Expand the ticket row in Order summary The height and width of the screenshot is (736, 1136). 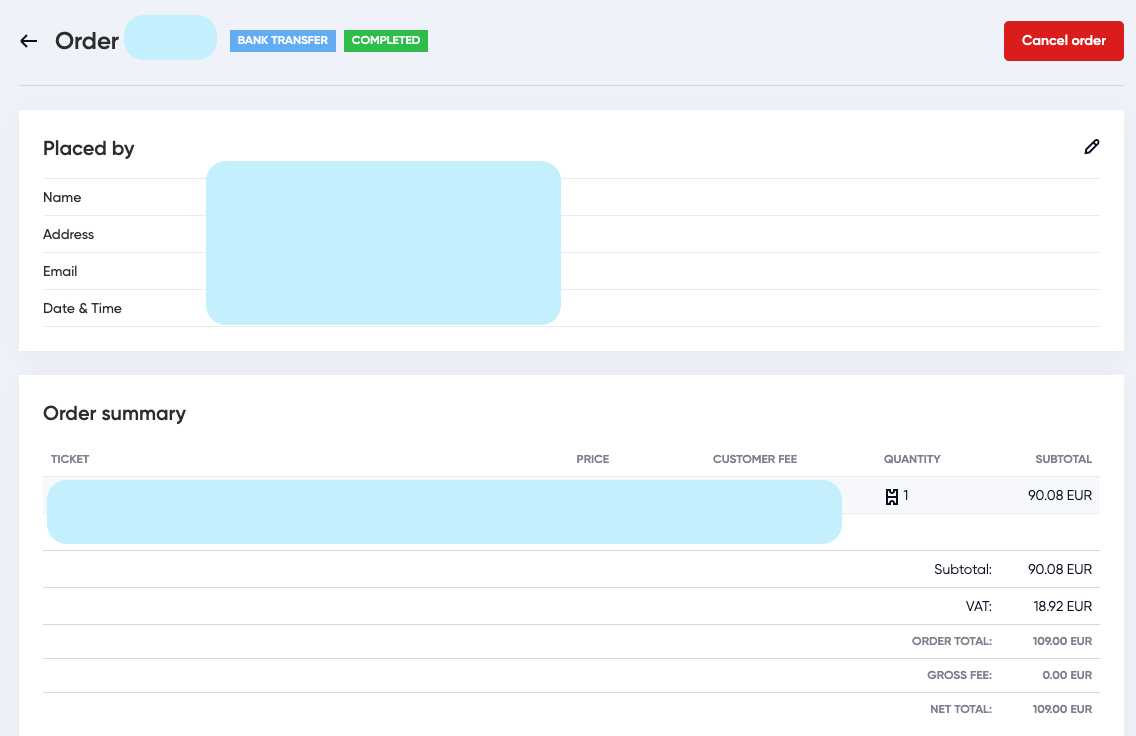(444, 511)
